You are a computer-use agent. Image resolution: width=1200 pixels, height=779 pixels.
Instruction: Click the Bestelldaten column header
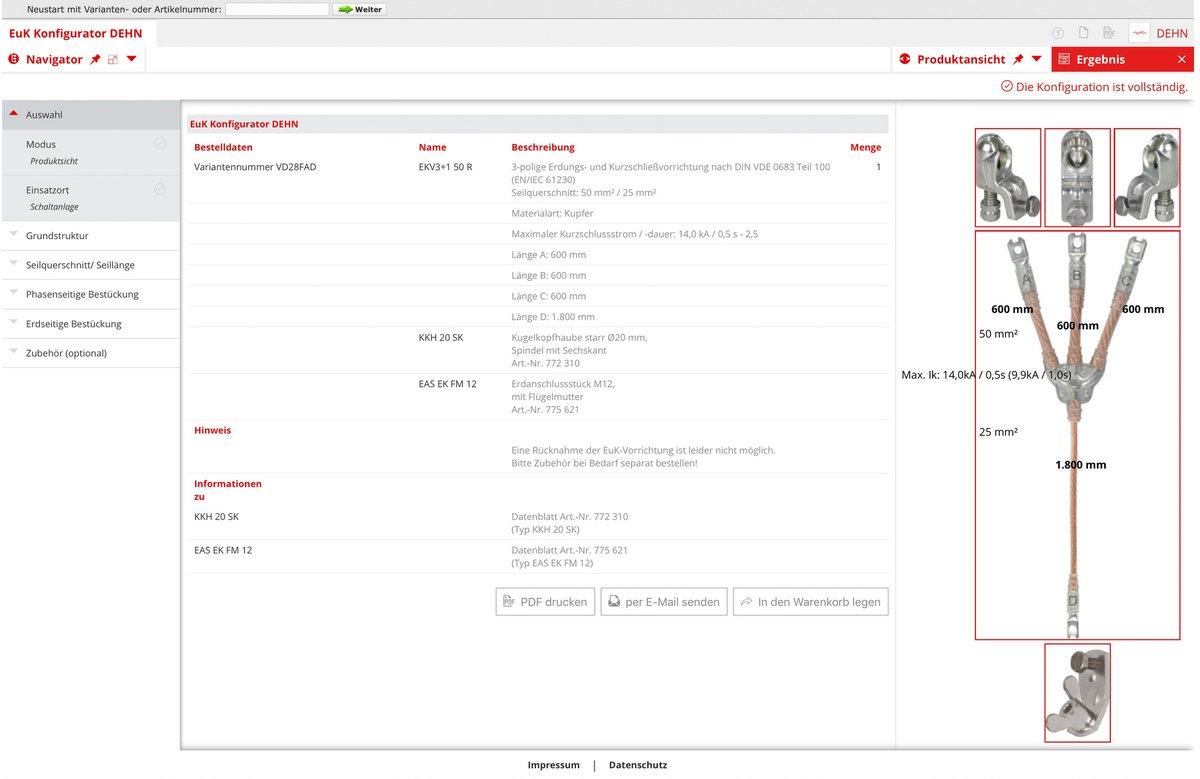223,147
